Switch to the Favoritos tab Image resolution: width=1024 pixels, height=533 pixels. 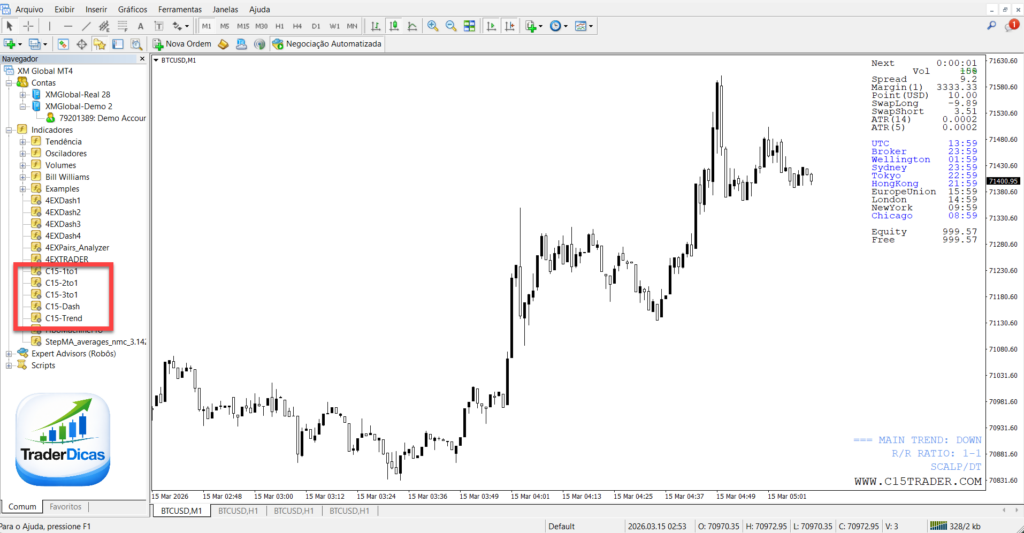pos(66,506)
